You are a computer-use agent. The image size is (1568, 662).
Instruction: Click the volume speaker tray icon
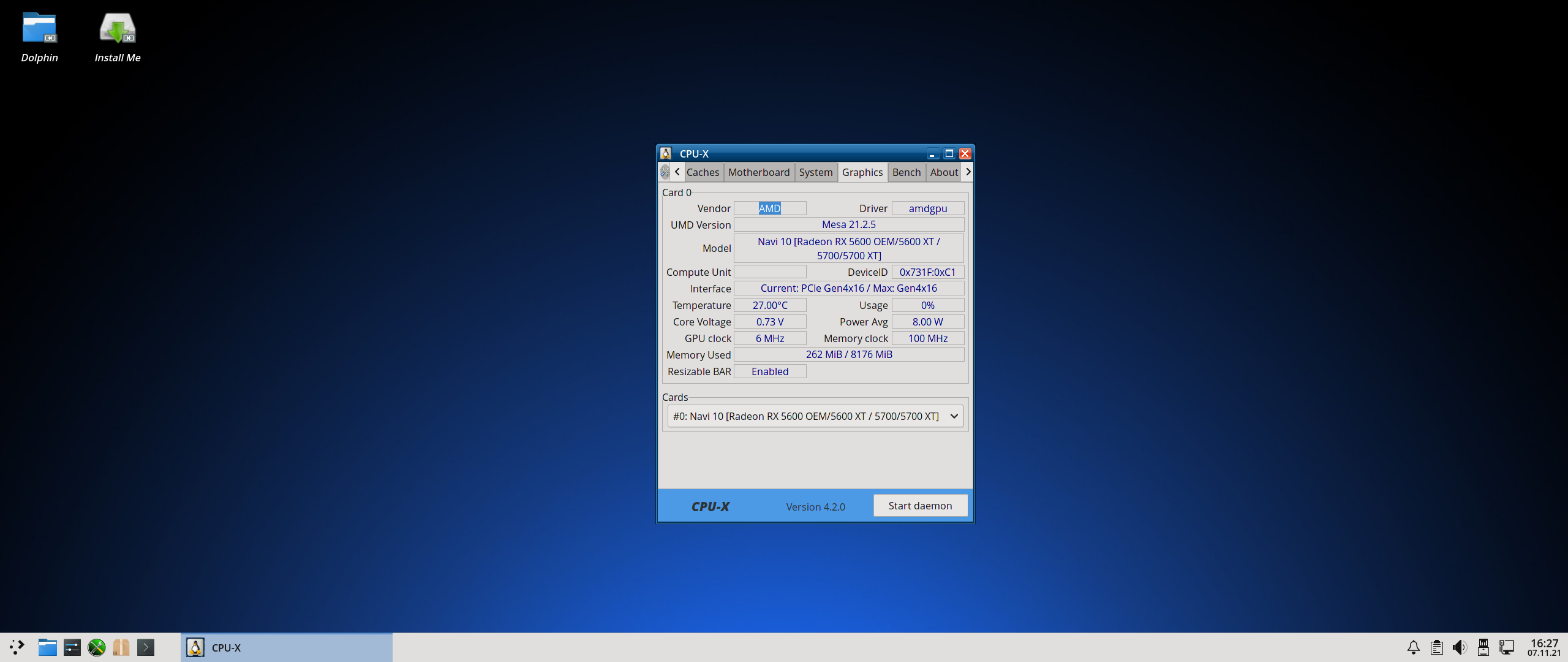click(x=1460, y=647)
